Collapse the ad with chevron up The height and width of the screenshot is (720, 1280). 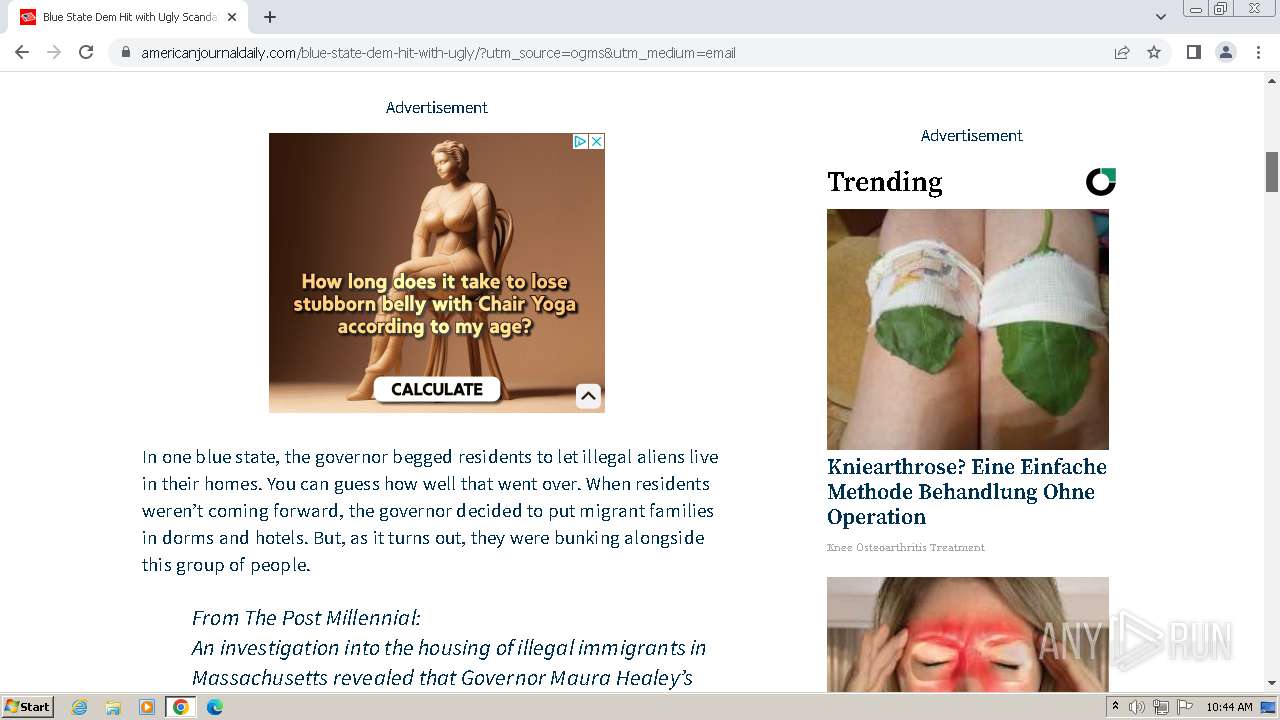tap(588, 396)
